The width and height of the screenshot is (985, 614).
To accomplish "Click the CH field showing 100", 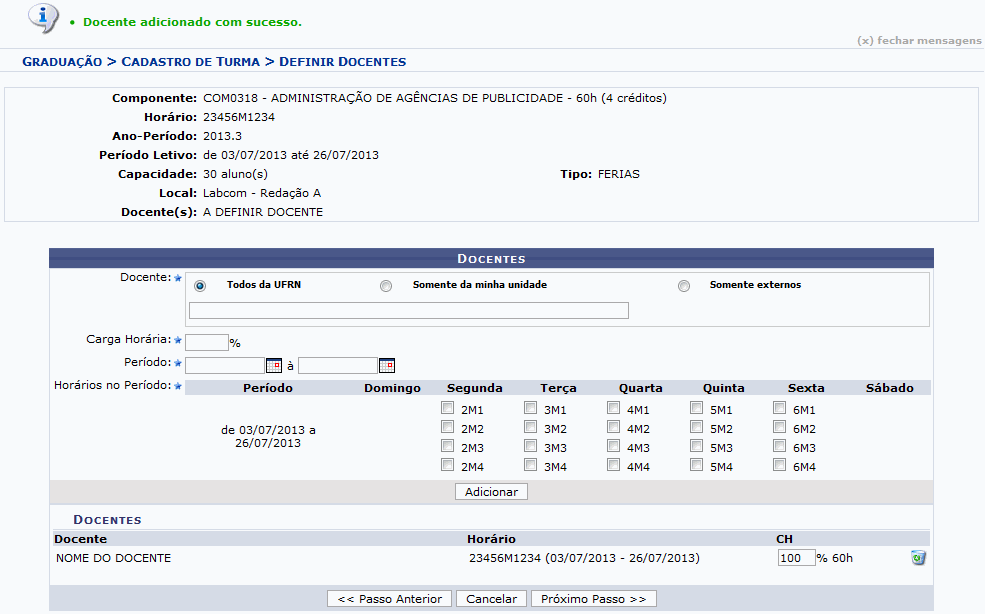I will (796, 558).
